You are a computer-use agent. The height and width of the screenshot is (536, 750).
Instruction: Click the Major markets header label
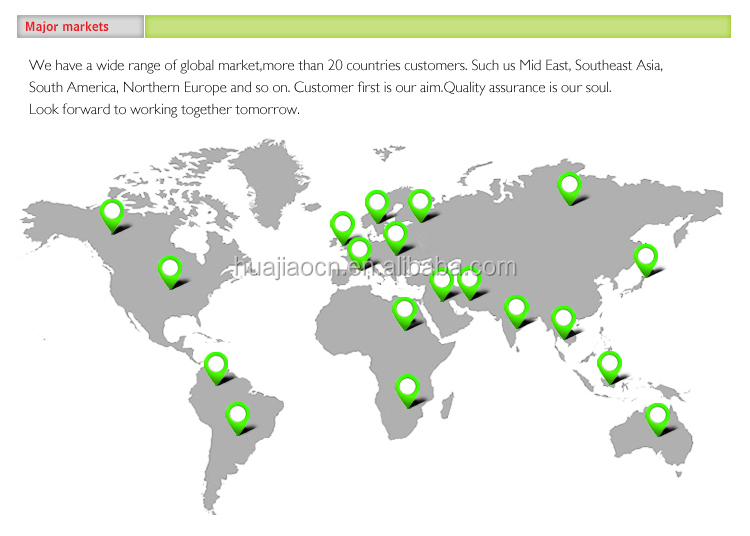tap(67, 27)
